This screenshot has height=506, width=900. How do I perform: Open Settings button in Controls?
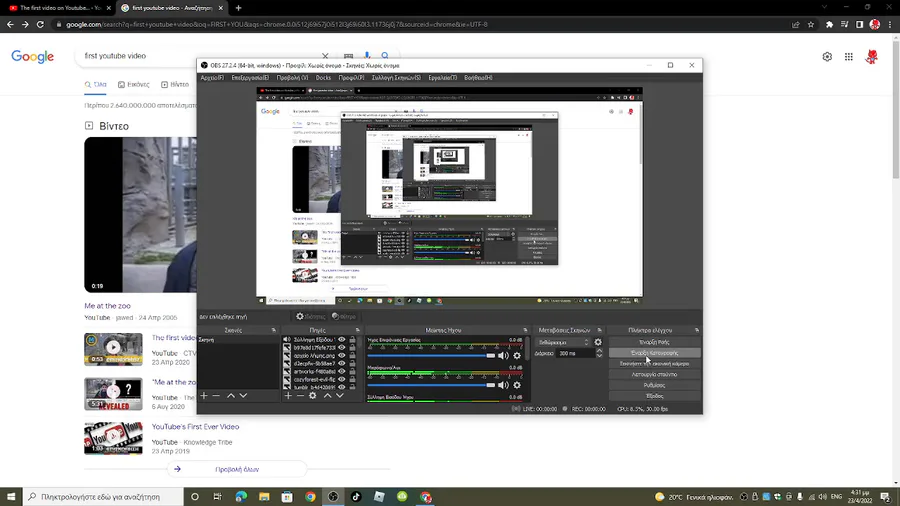pos(654,385)
